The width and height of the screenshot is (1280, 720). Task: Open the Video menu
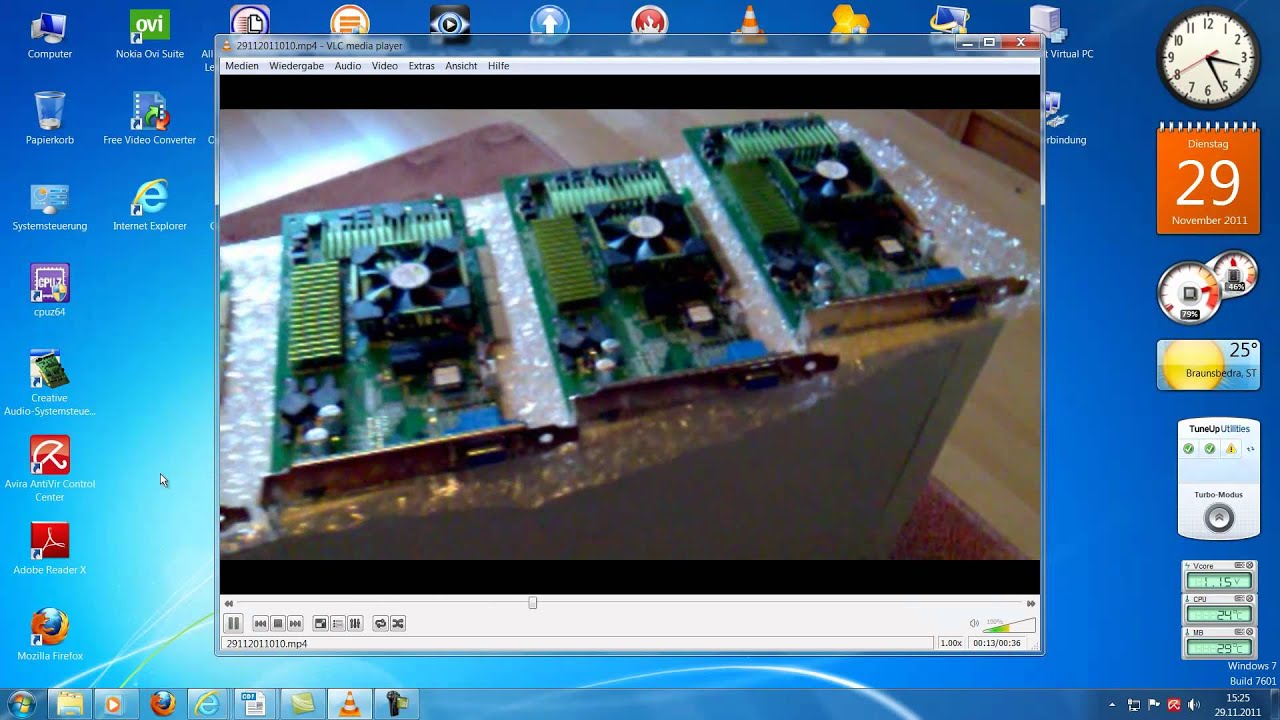pos(385,66)
